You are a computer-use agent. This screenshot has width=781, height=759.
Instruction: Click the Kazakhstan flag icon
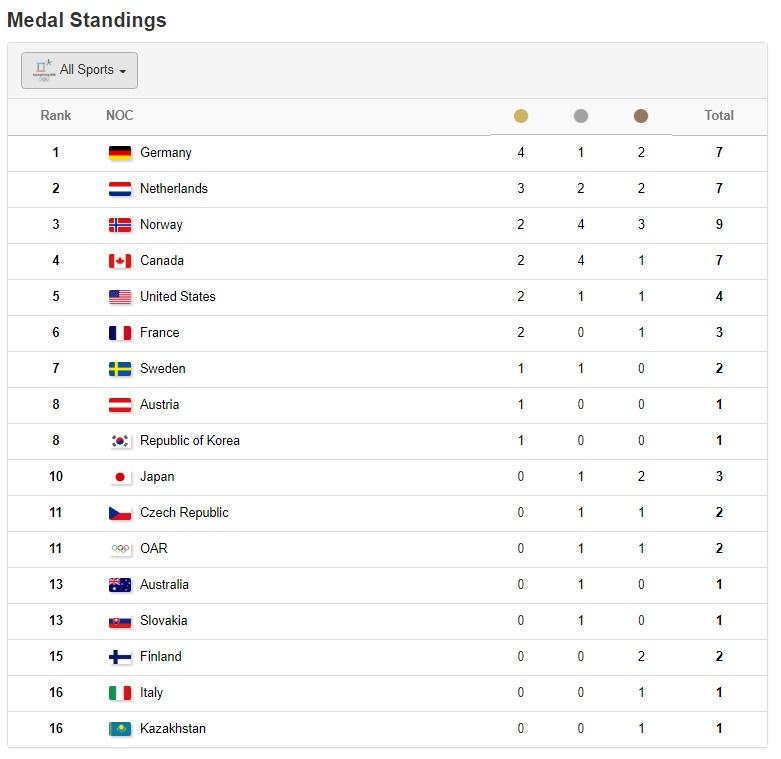click(120, 729)
